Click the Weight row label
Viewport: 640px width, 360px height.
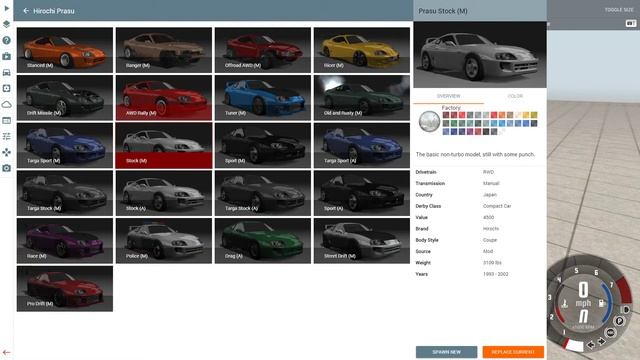point(423,263)
